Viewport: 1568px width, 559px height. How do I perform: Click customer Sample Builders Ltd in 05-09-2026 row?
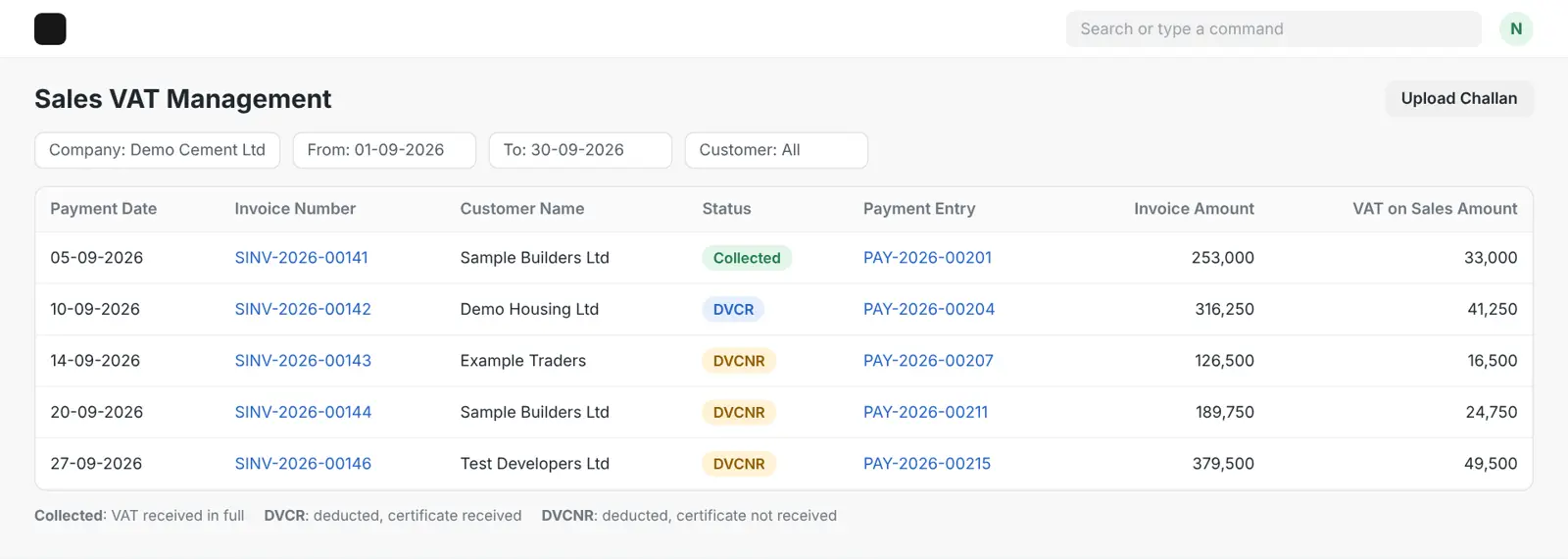click(535, 258)
